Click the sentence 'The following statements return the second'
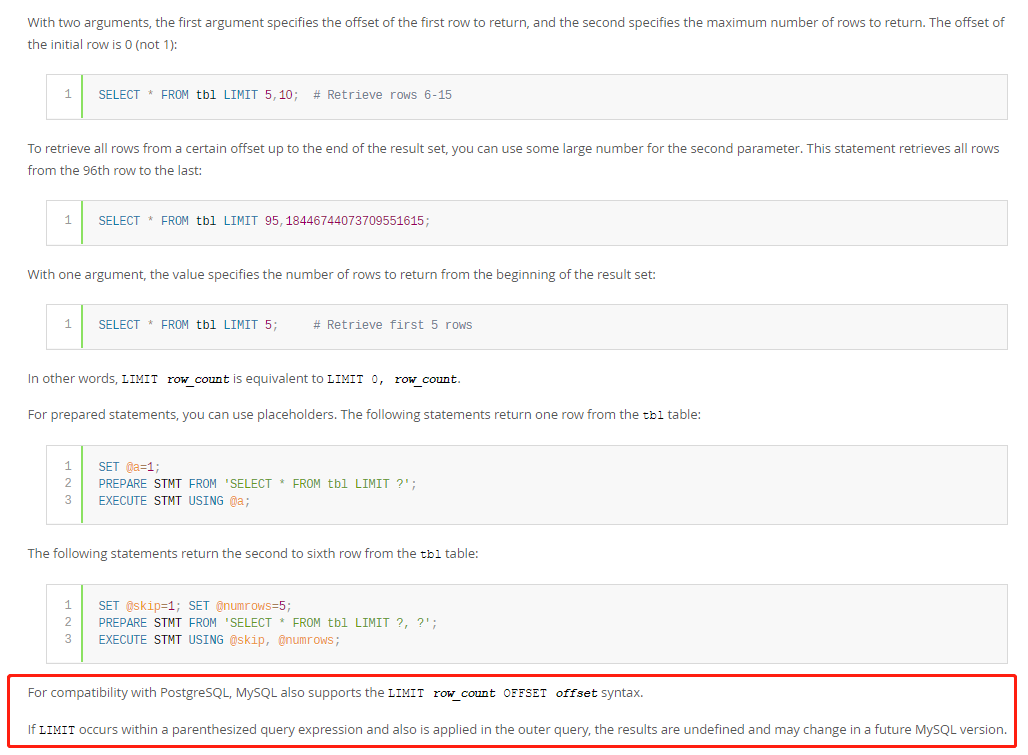This screenshot has width=1028, height=755. [253, 554]
